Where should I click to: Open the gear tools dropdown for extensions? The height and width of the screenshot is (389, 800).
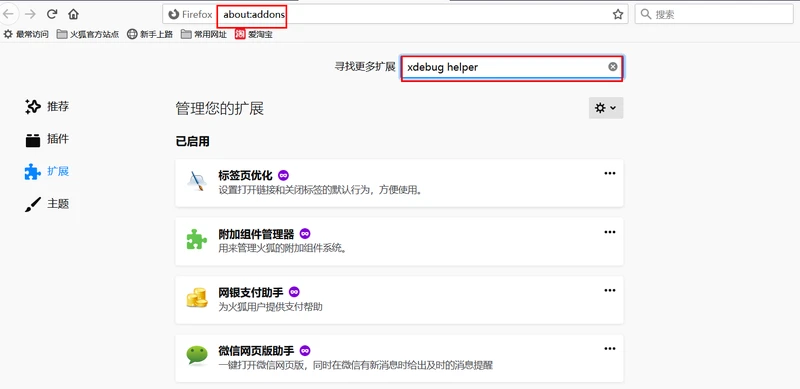606,108
